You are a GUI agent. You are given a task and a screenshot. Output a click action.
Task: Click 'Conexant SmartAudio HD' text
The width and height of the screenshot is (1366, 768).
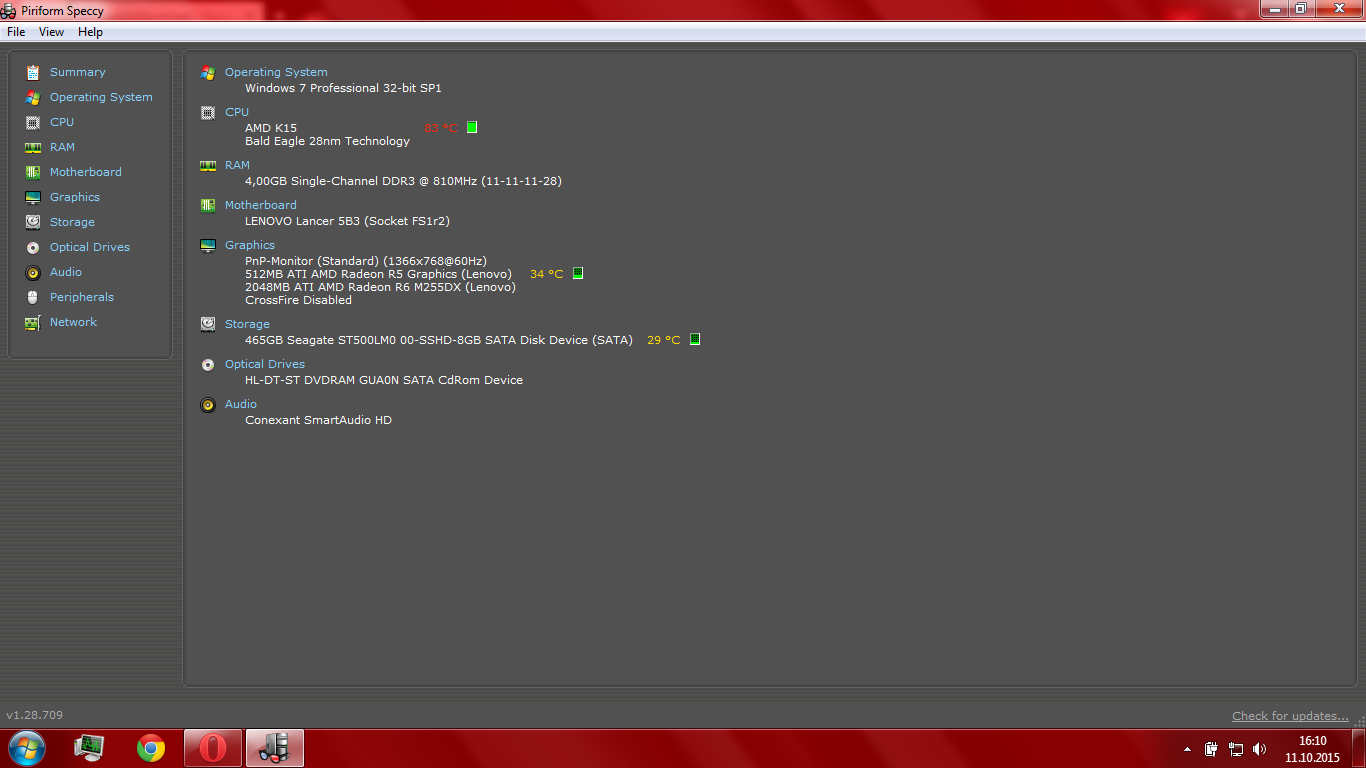point(318,420)
